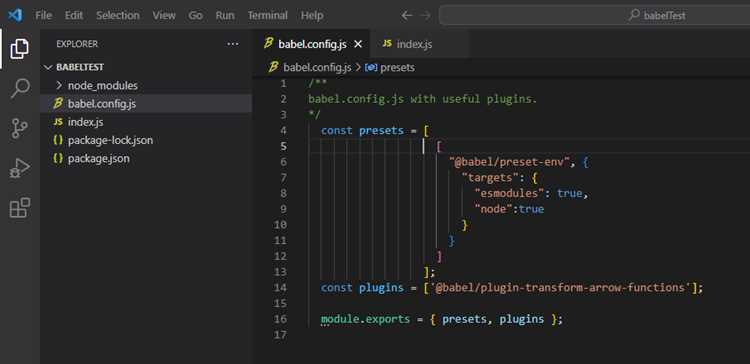Click the babelTest search command box
750x364 pixels.
point(595,15)
